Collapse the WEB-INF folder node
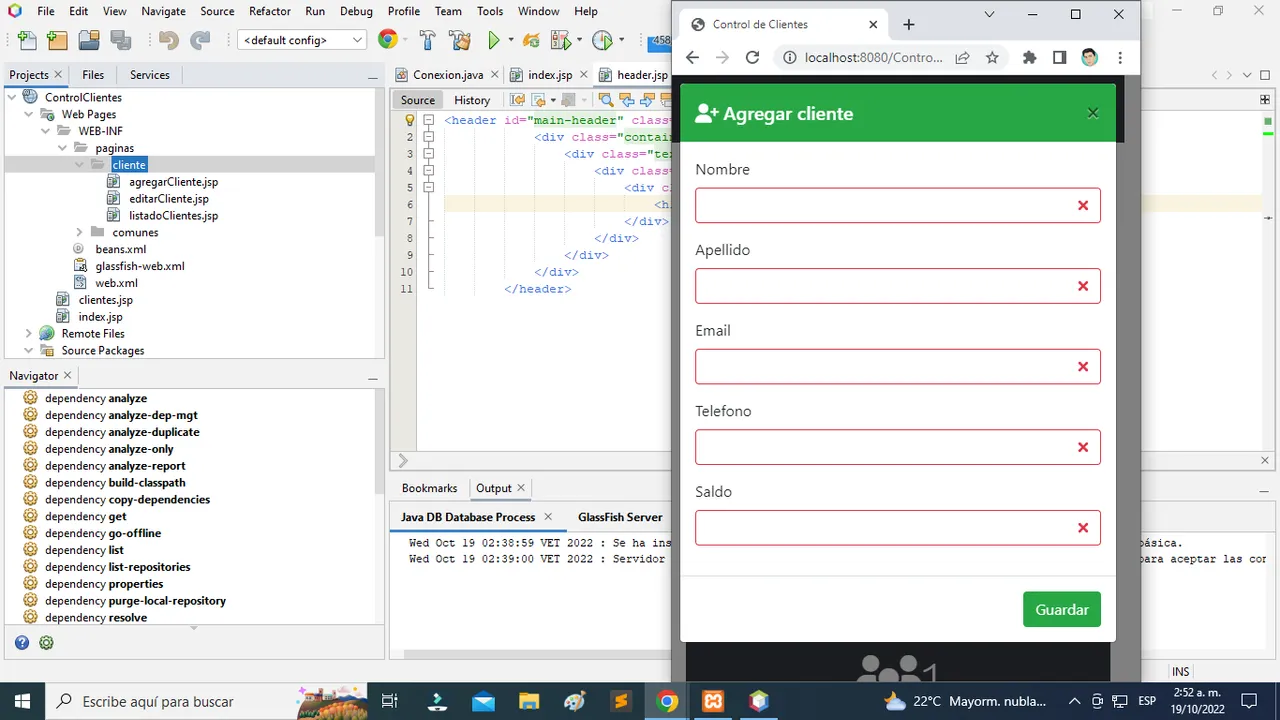This screenshot has width=1280, height=720. click(46, 131)
